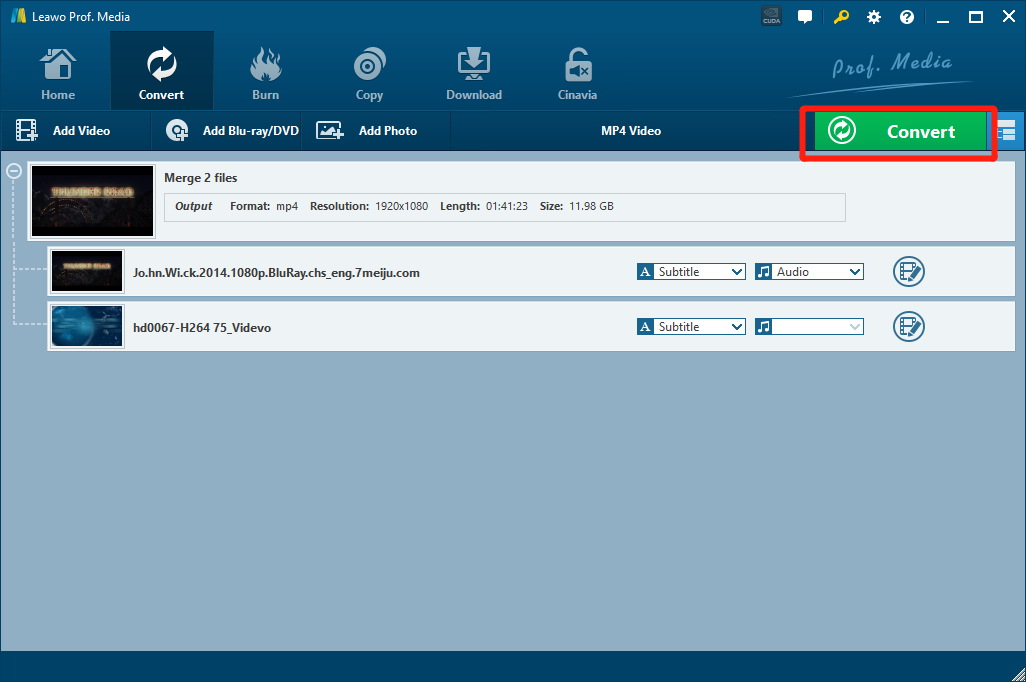Open the Download module
This screenshot has width=1026, height=682.
474,74
